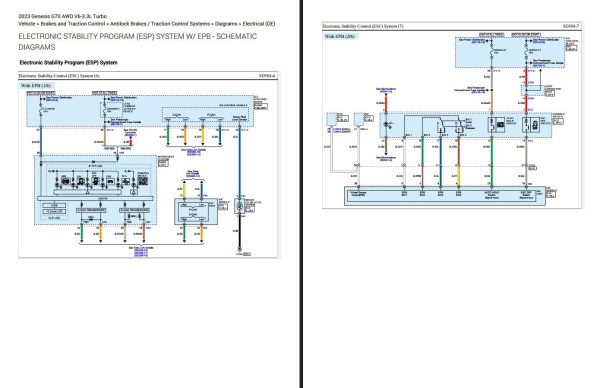Image resolution: width=600 pixels, height=388 pixels.
Task: Click the bold 'Electronic Stability Program (ESP) System' subheading
Action: (x=68, y=62)
